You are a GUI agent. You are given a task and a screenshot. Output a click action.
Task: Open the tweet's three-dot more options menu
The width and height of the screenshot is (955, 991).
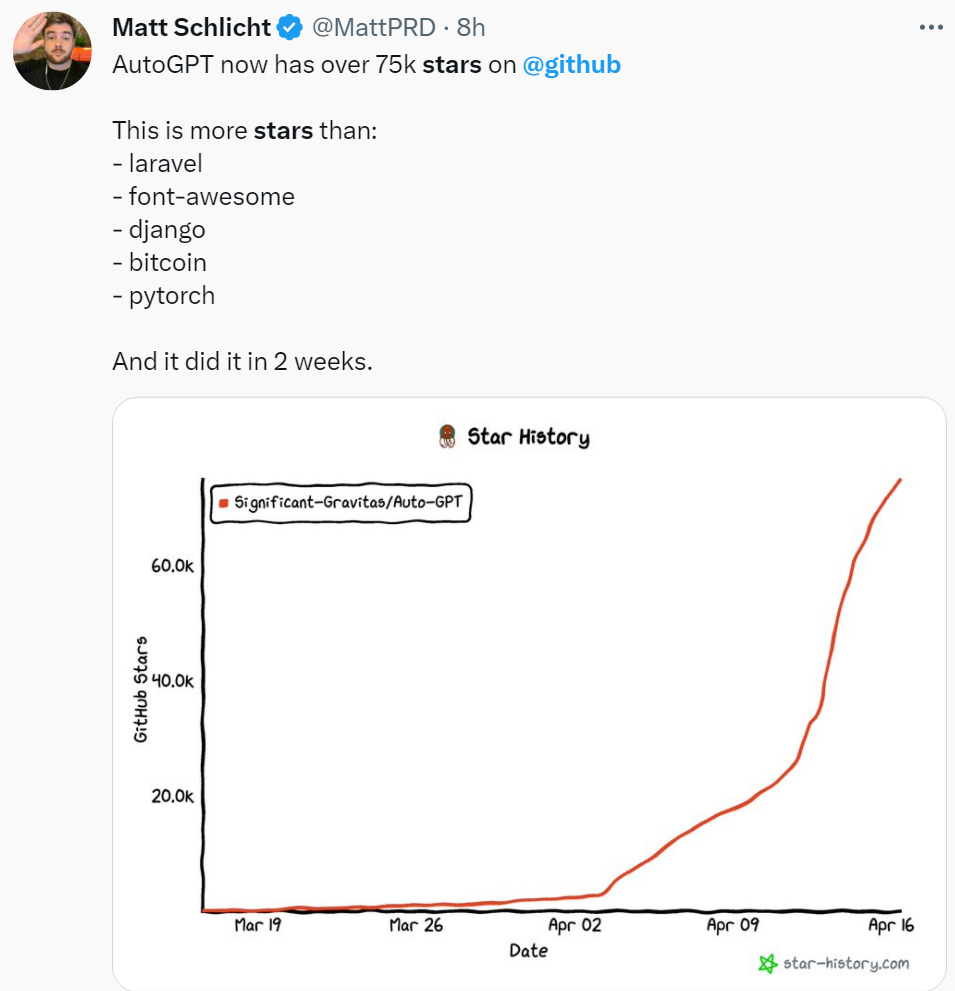[x=930, y=28]
